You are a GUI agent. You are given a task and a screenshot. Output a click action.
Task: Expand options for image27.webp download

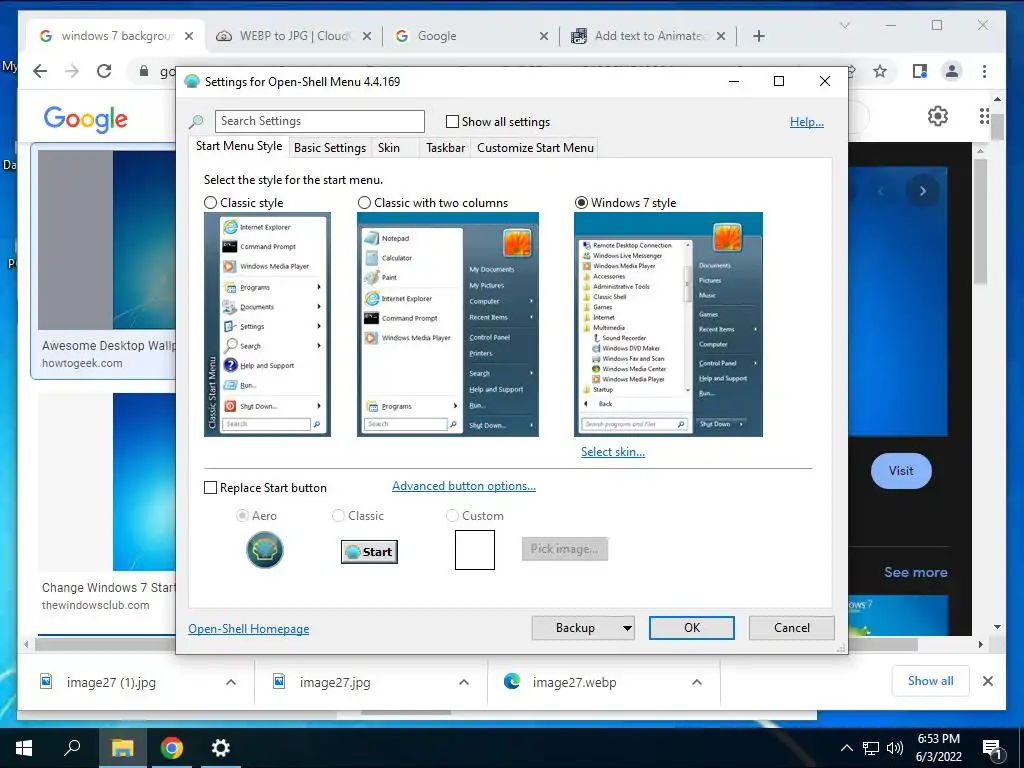pos(697,682)
